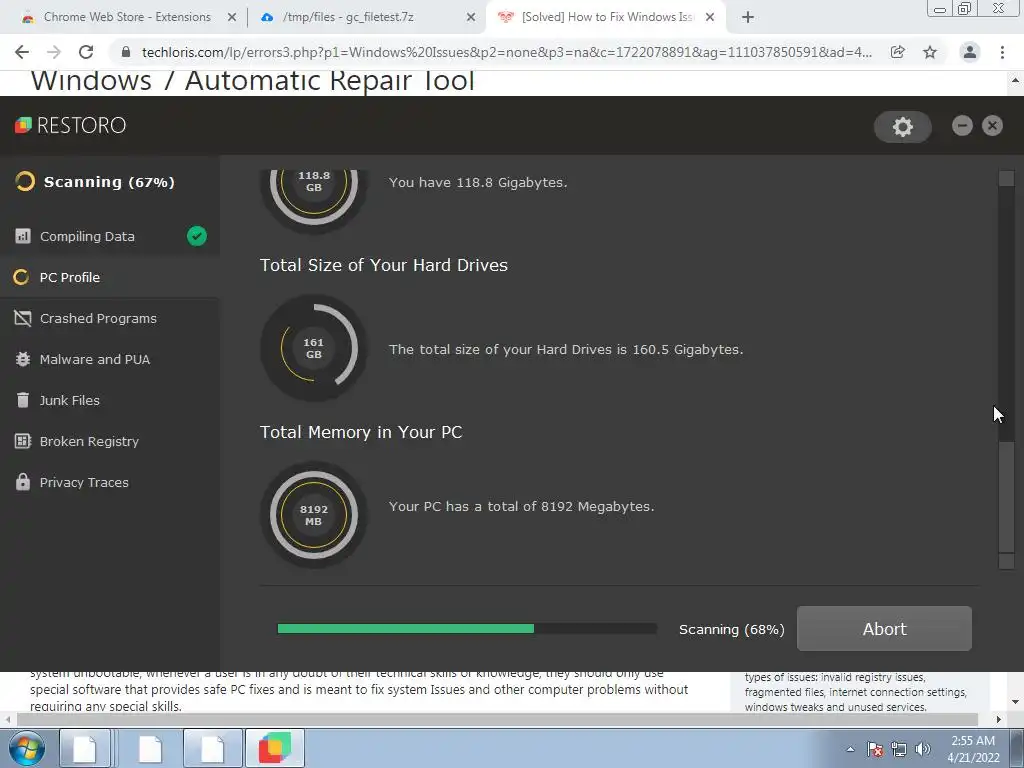Close the Restoro panel with X
This screenshot has width=1024, height=768.
pyautogui.click(x=992, y=125)
